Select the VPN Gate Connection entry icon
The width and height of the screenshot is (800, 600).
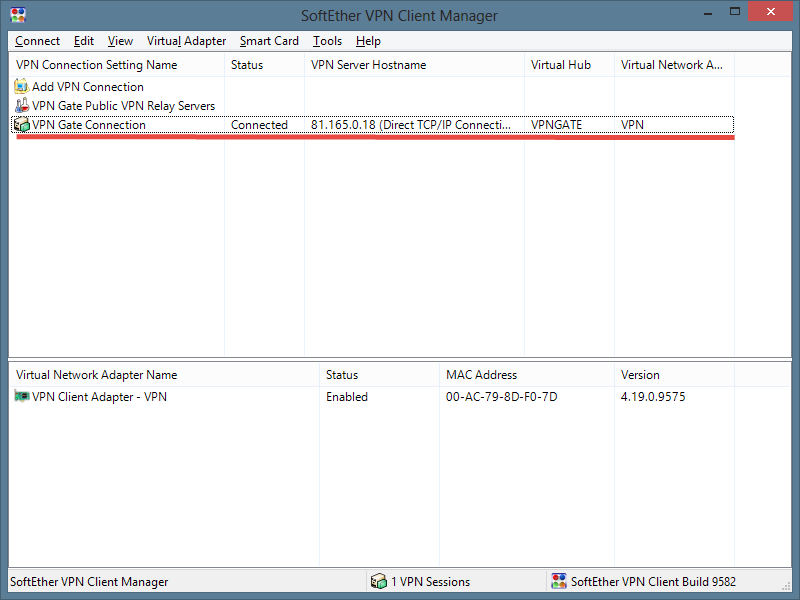(22, 125)
